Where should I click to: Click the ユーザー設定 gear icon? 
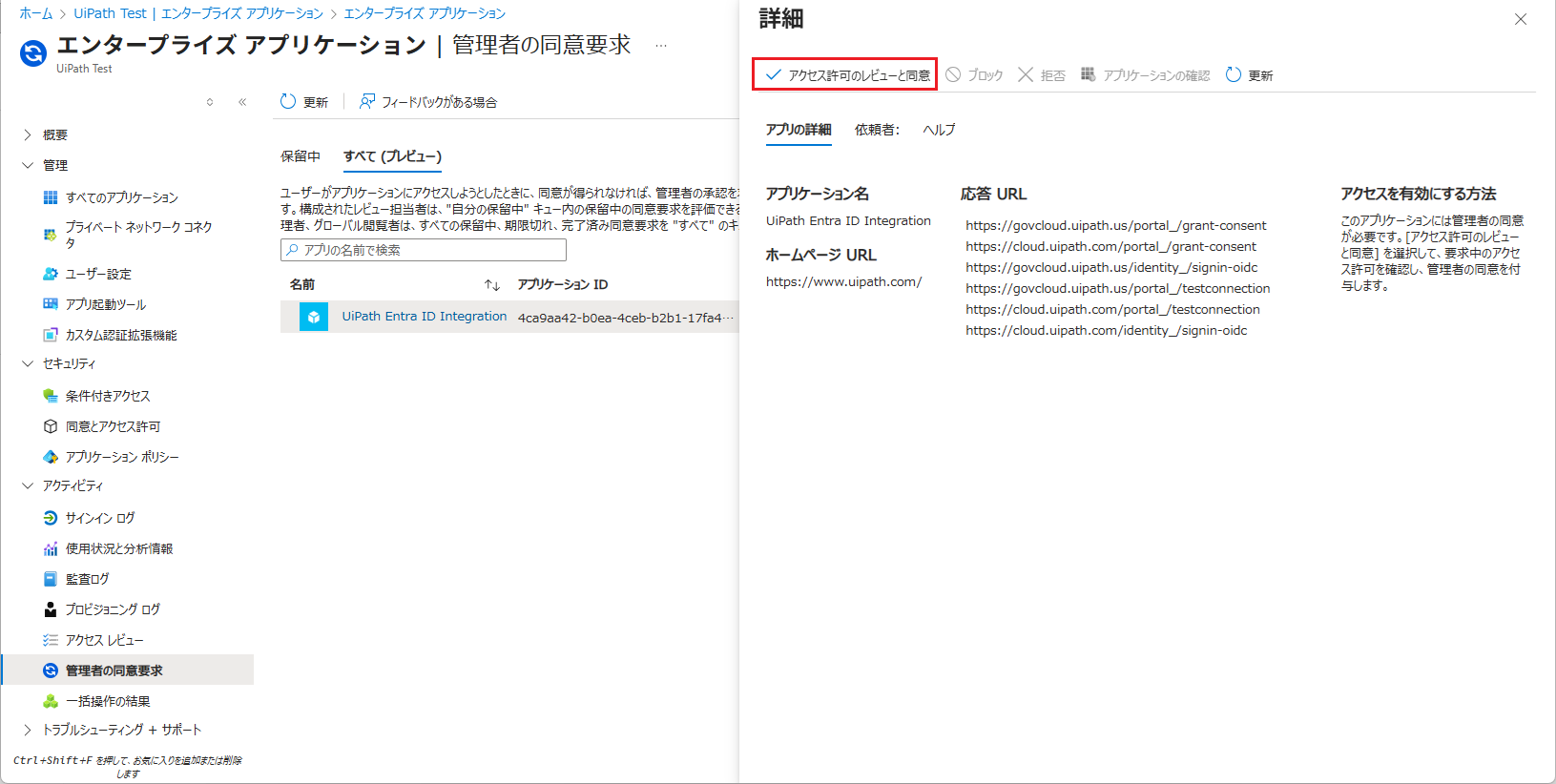[x=51, y=274]
